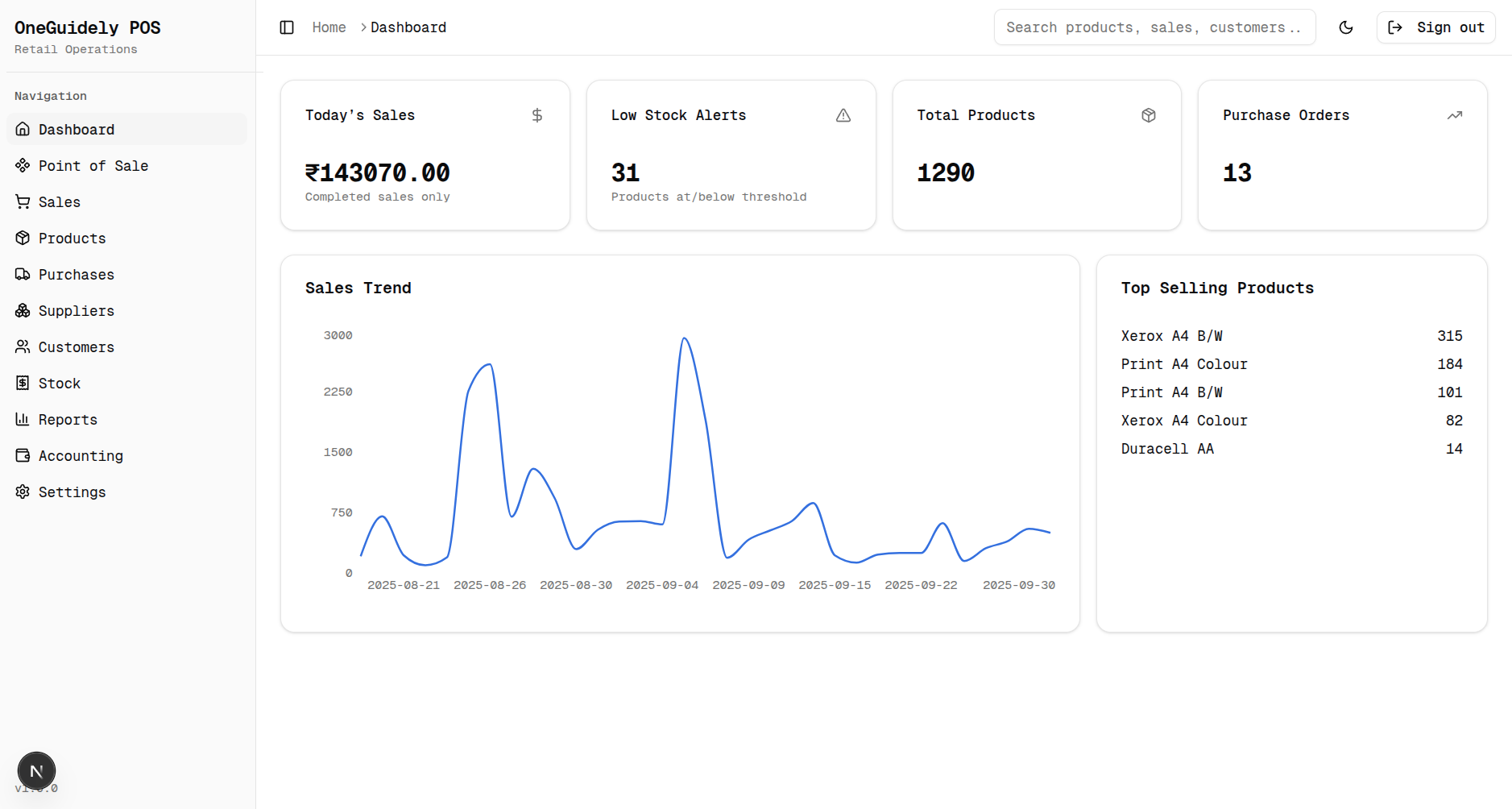Click the search products input field

tap(1154, 27)
